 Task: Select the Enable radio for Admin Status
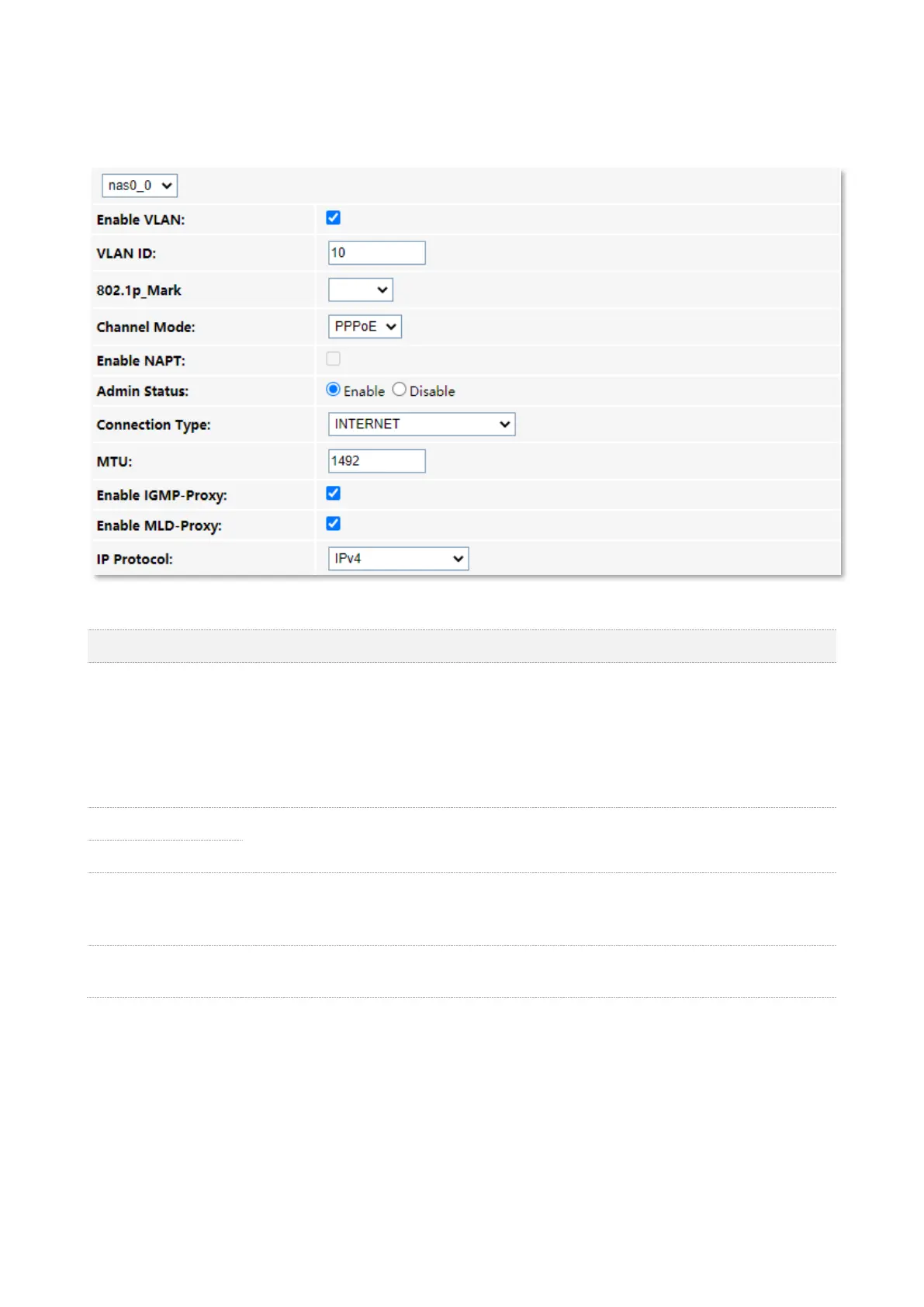tap(334, 390)
